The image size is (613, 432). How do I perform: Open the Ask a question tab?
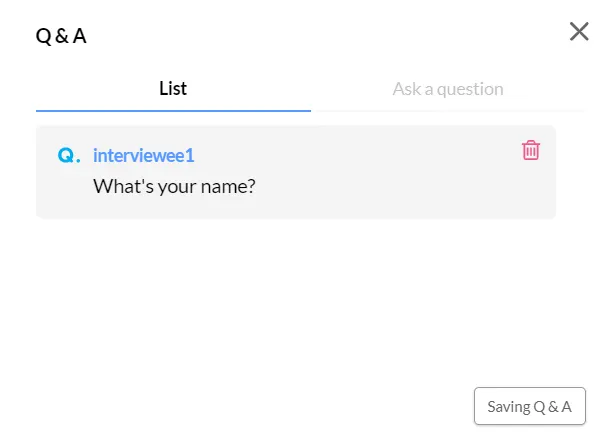coord(447,89)
